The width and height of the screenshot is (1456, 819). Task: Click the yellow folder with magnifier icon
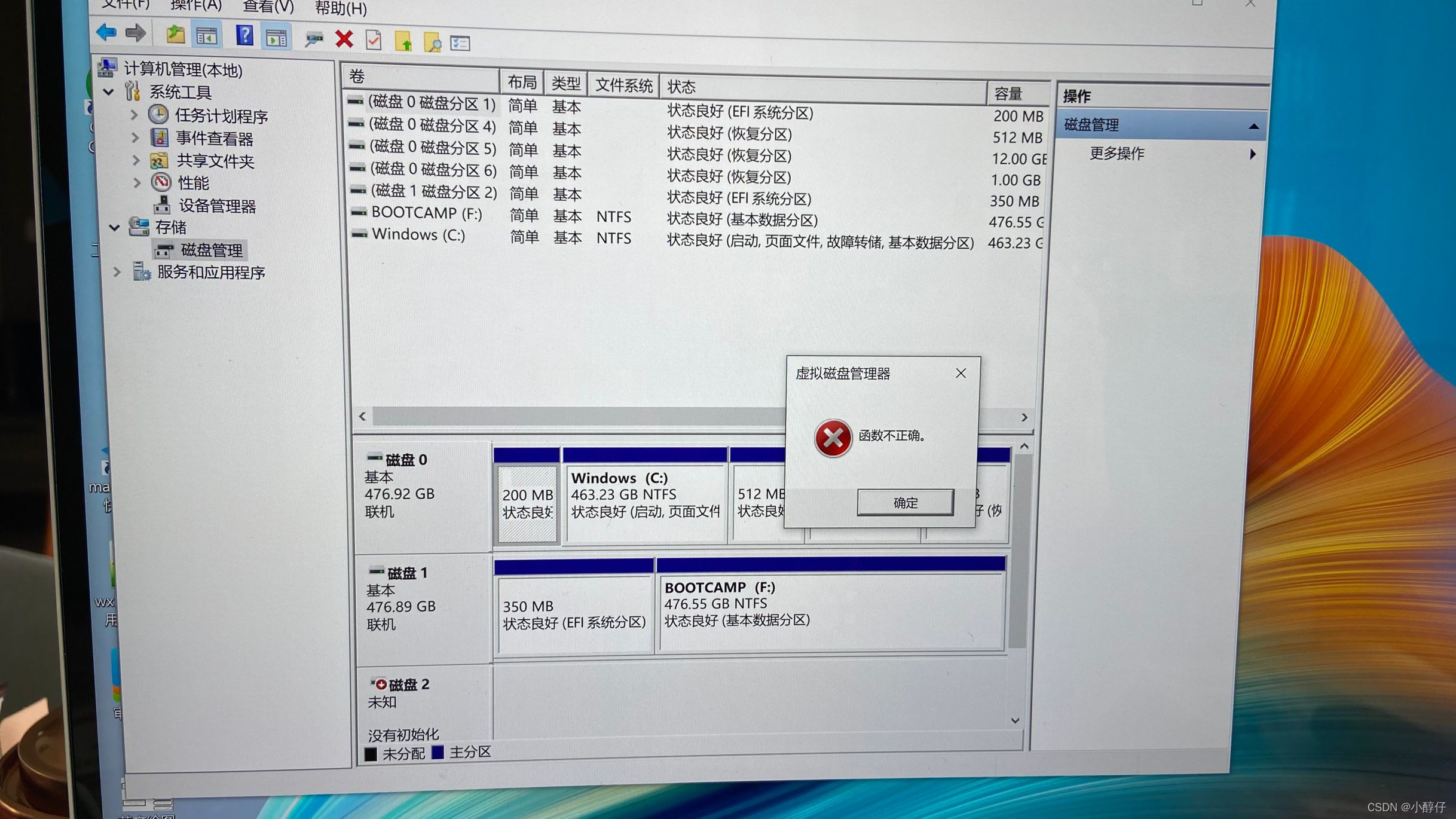click(x=432, y=42)
